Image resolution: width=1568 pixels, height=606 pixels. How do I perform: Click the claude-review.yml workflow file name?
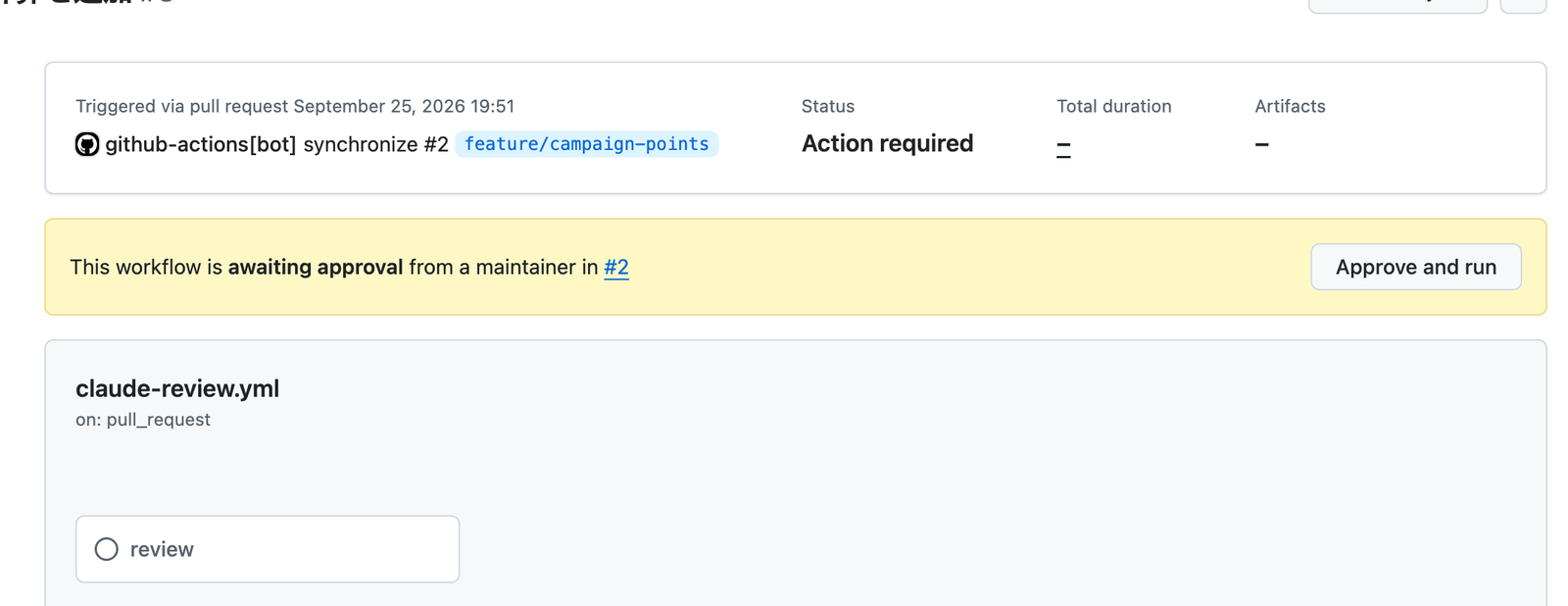pyautogui.click(x=177, y=388)
